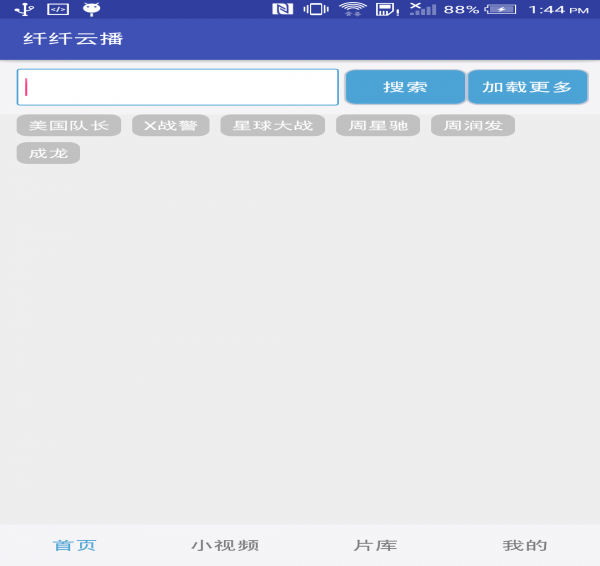Open the 小视频 short videos tab
The image size is (600, 566).
(225, 545)
